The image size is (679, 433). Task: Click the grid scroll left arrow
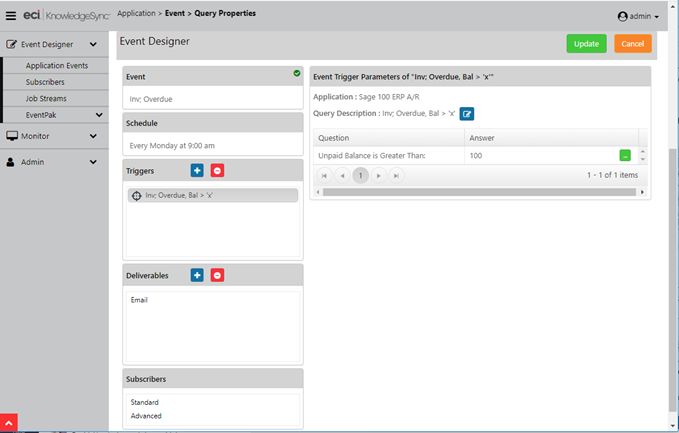click(318, 192)
